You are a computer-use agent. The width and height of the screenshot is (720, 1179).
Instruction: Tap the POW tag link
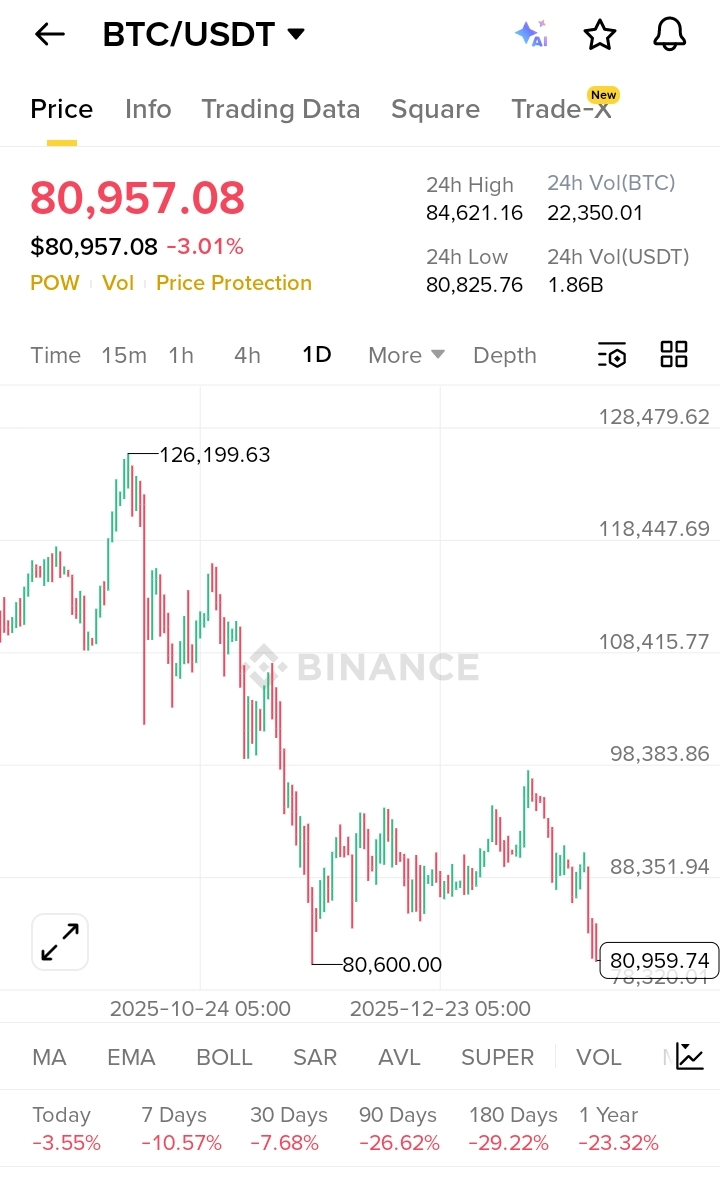55,283
